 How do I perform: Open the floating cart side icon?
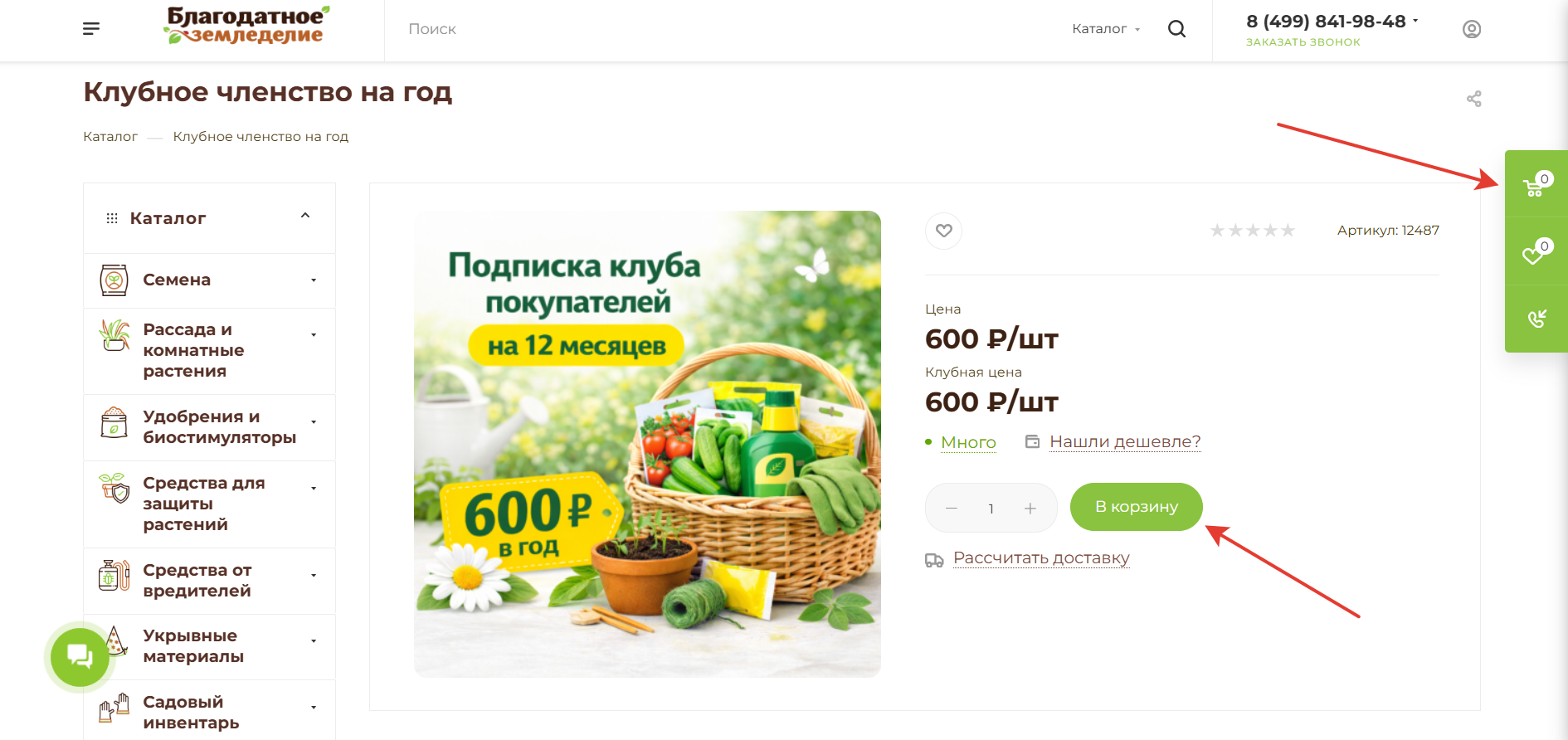(x=1536, y=184)
